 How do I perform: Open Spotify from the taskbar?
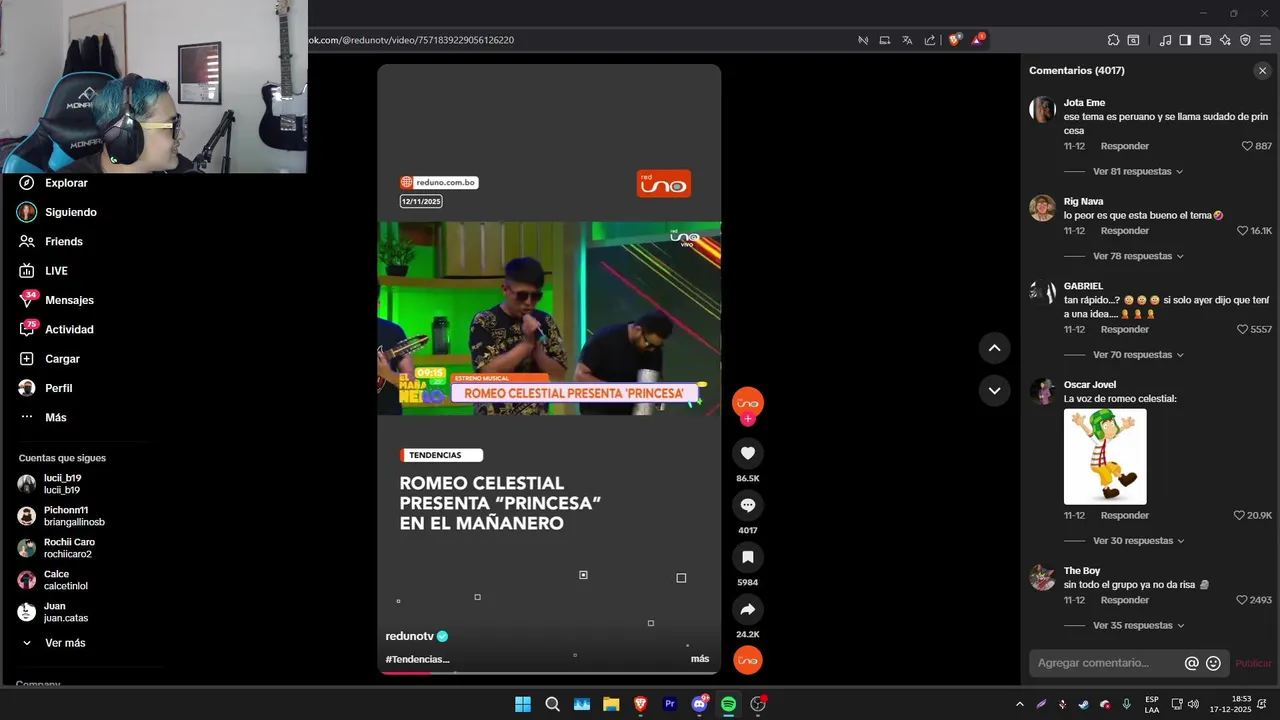tap(728, 704)
